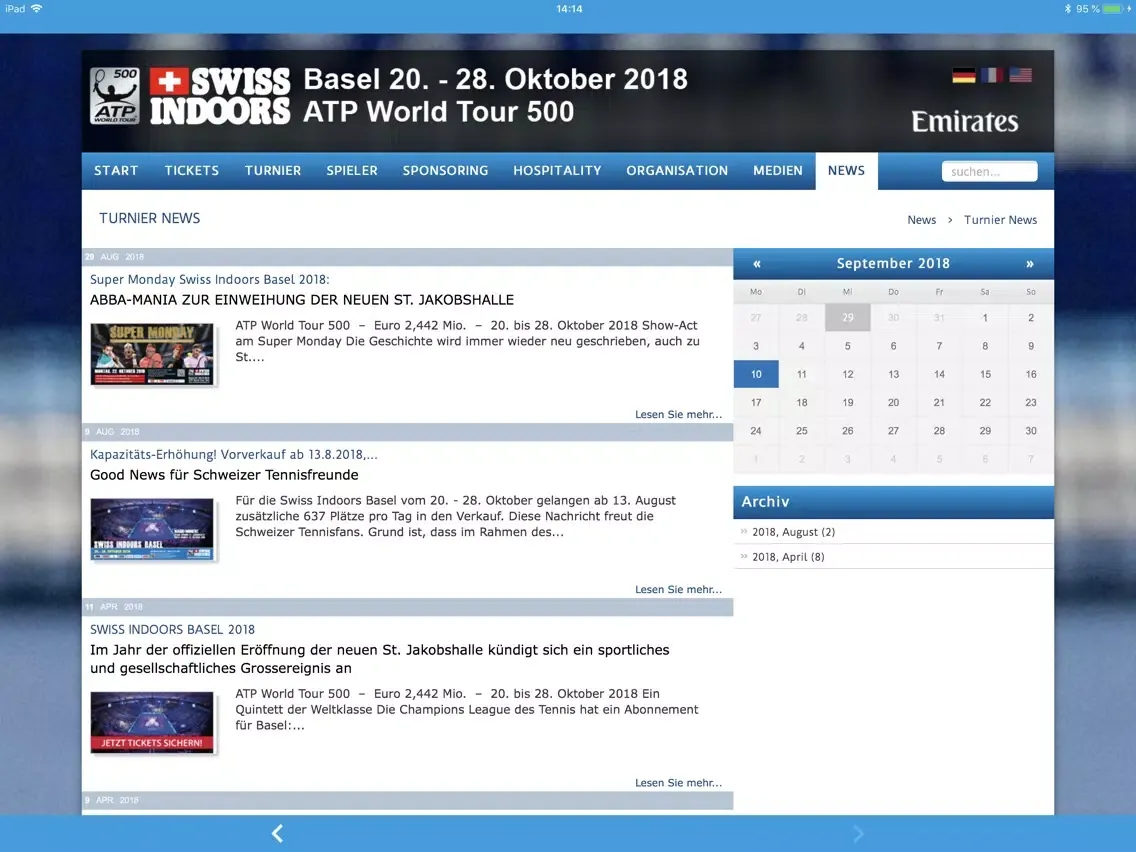Open the MEDIEN menu item
Screen dimensions: 1136x852
(777, 170)
